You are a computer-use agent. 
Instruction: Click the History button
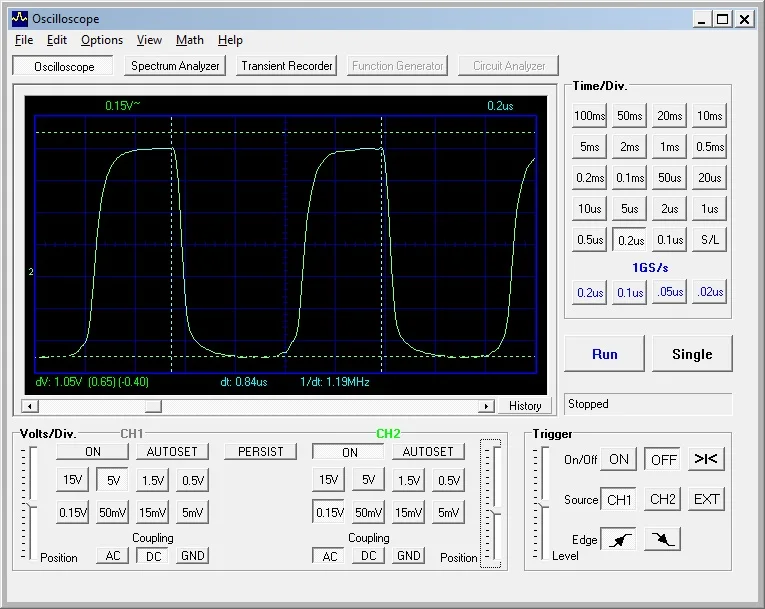[x=525, y=406]
